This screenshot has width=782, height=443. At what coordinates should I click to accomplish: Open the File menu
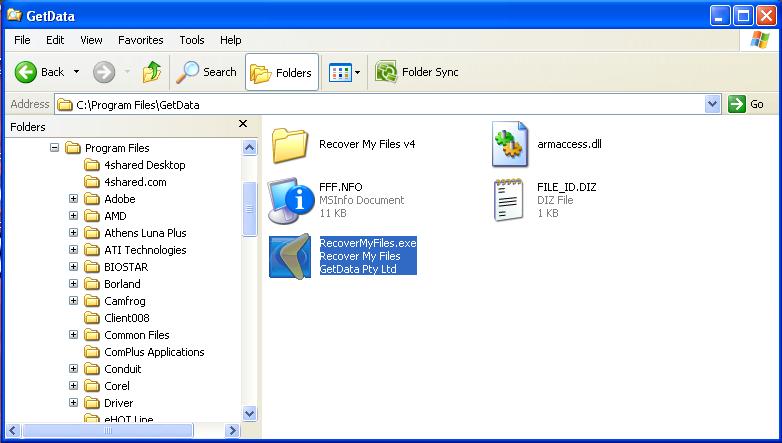pos(22,40)
